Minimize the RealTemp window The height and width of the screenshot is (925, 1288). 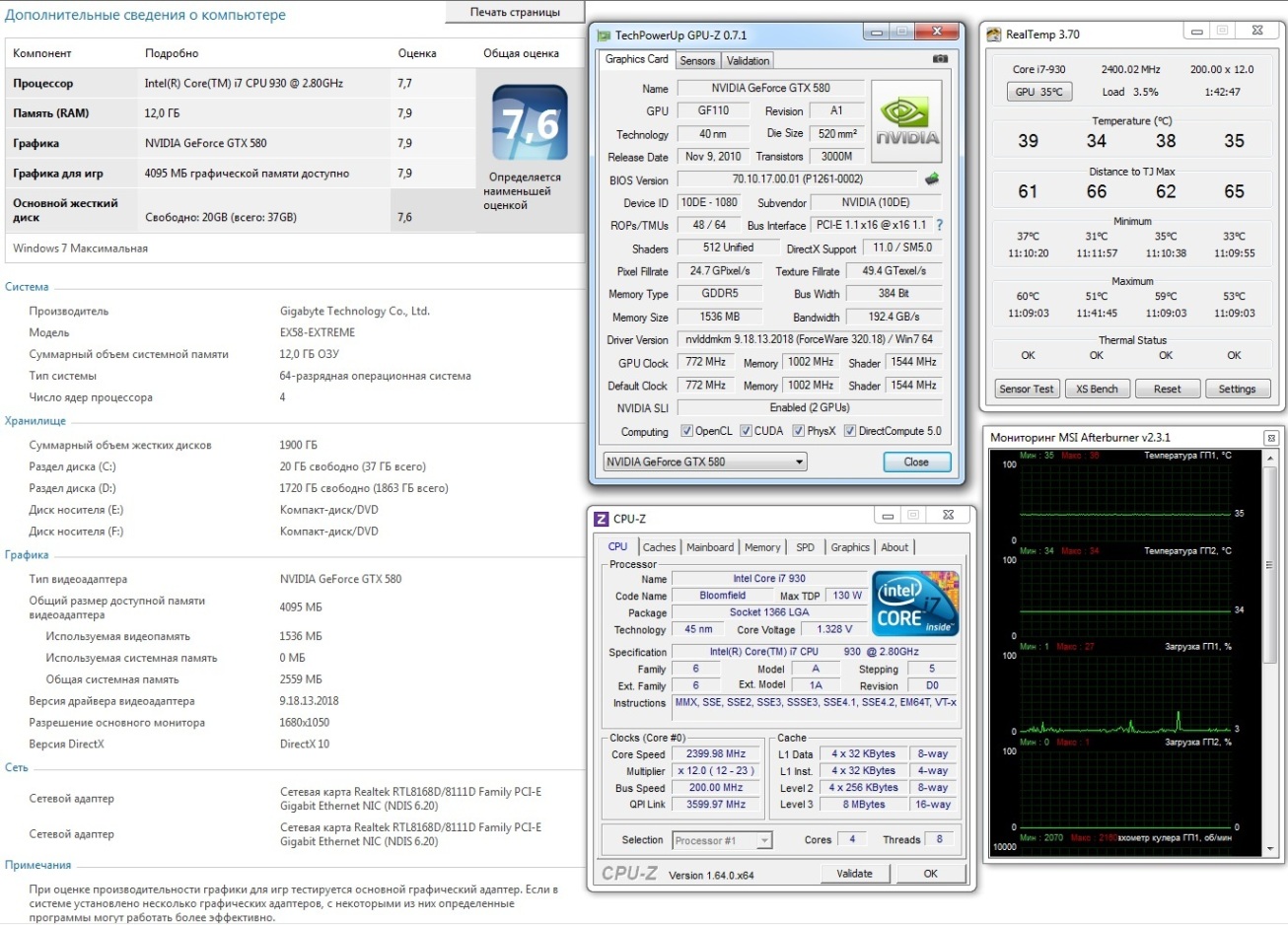(1196, 32)
